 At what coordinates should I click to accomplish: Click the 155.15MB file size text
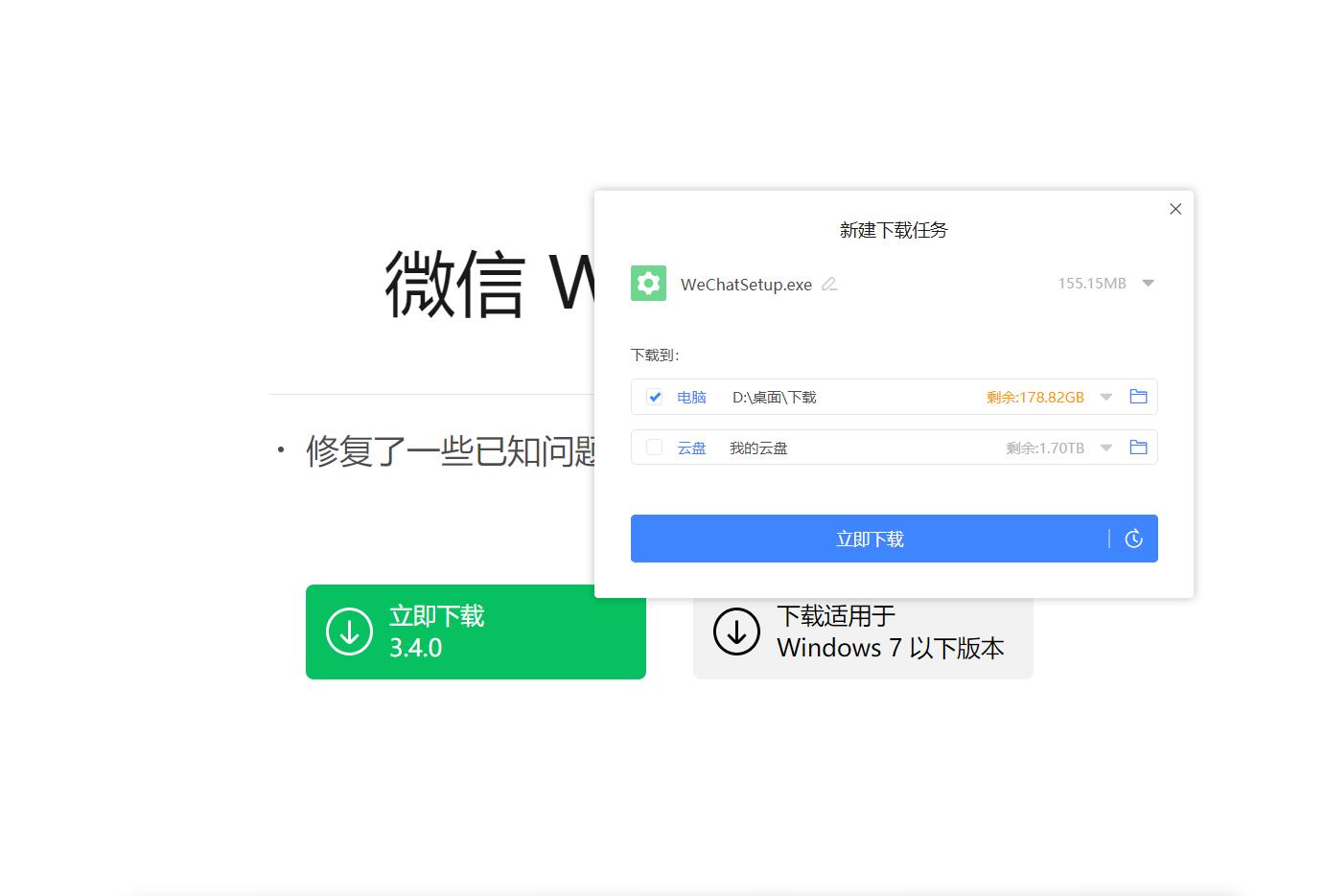pyautogui.click(x=1092, y=284)
